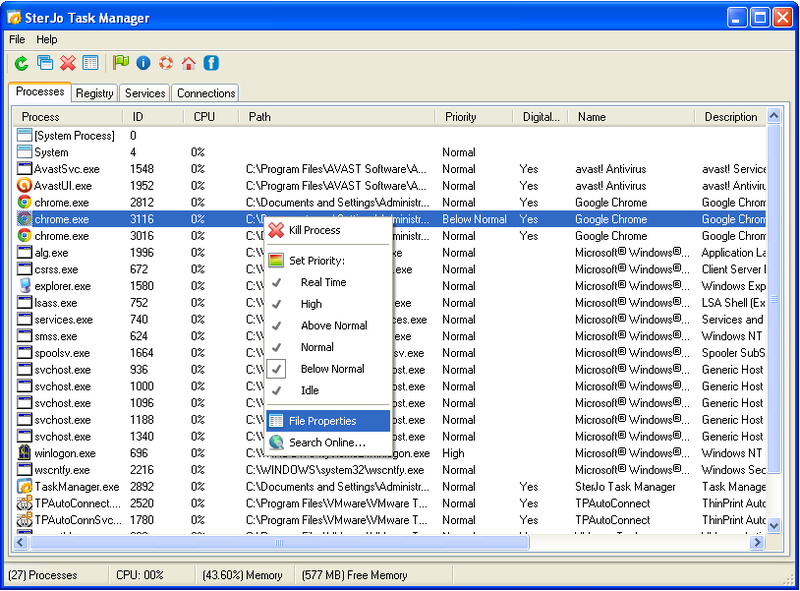This screenshot has width=800, height=591.
Task: Click the orange lifebuoy help icon
Action: coord(166,63)
